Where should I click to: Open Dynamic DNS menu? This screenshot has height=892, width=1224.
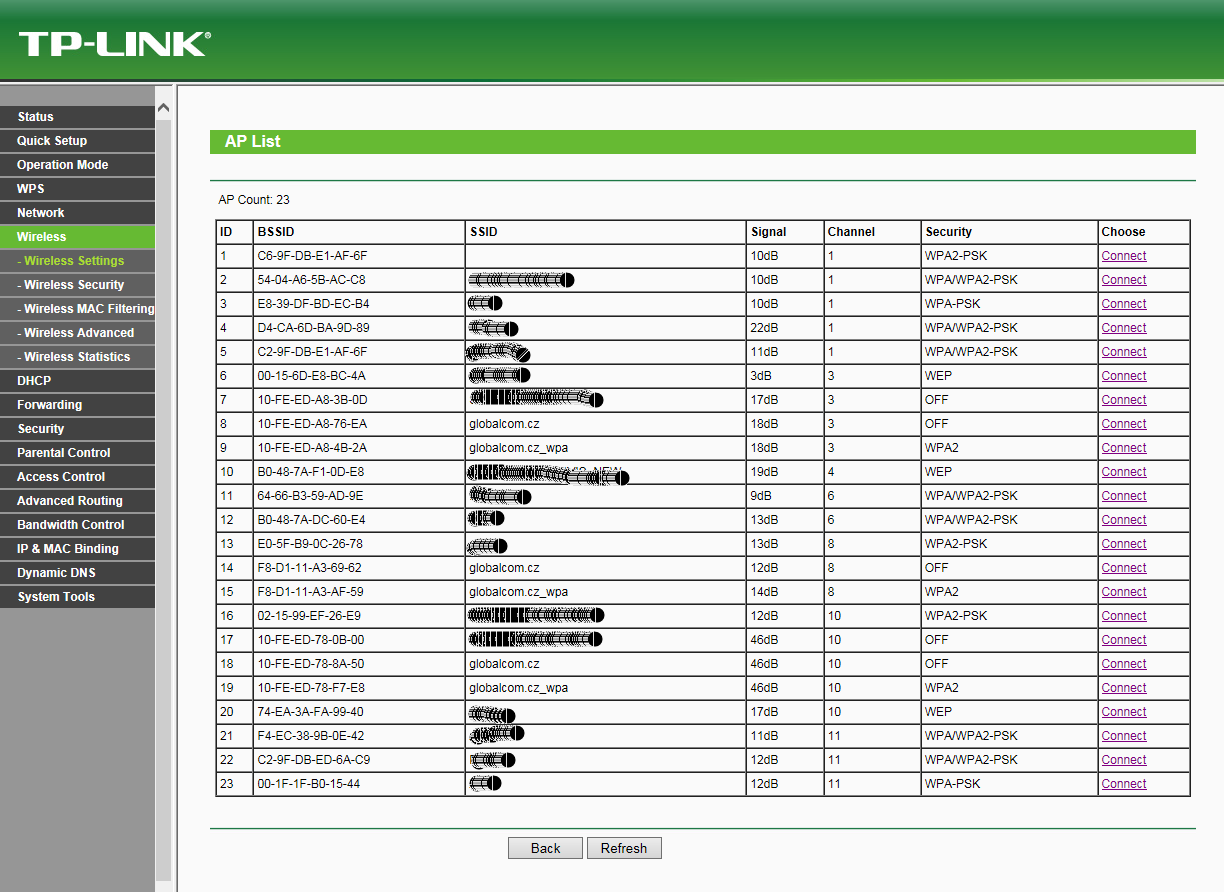(x=77, y=573)
